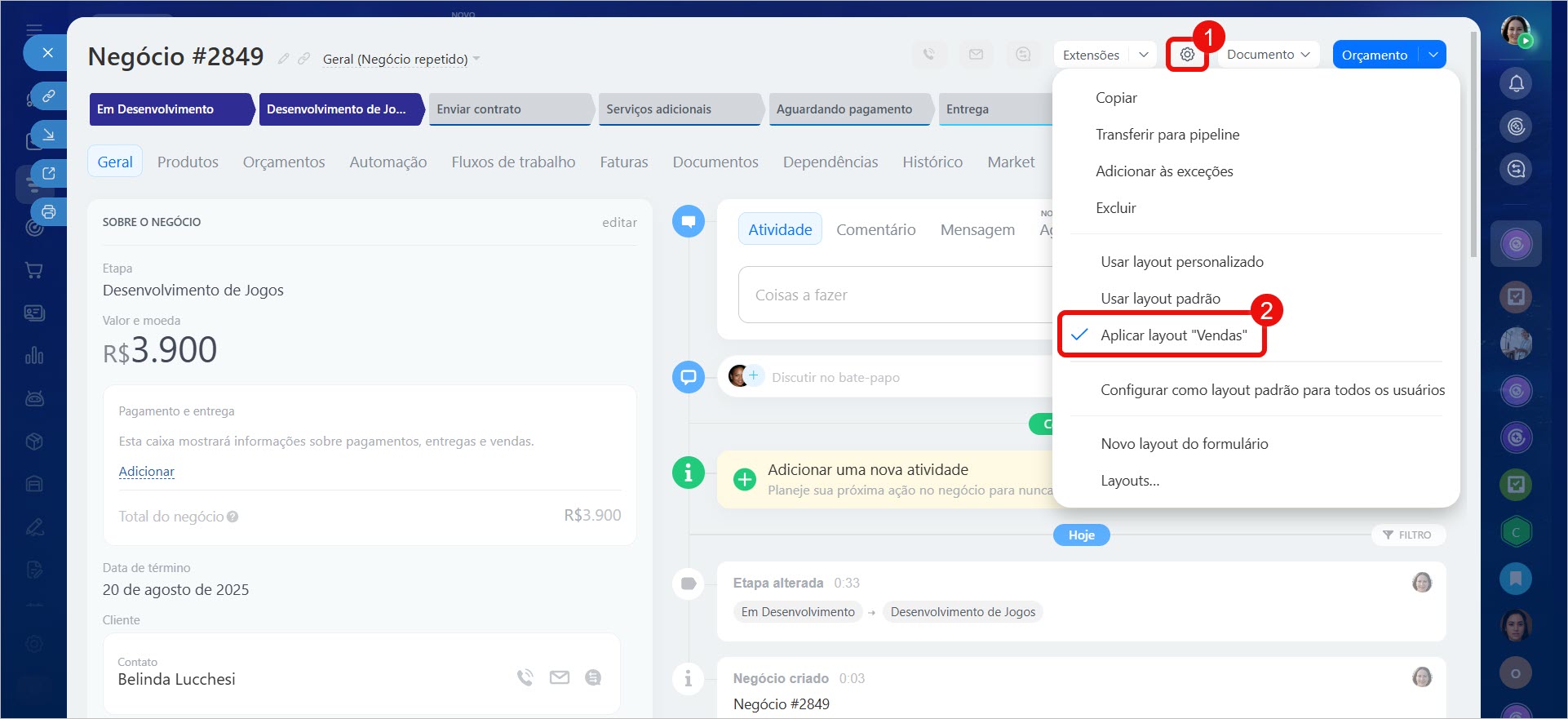1568x719 pixels.
Task: Click the pencil icon beside deal title
Action: [283, 59]
